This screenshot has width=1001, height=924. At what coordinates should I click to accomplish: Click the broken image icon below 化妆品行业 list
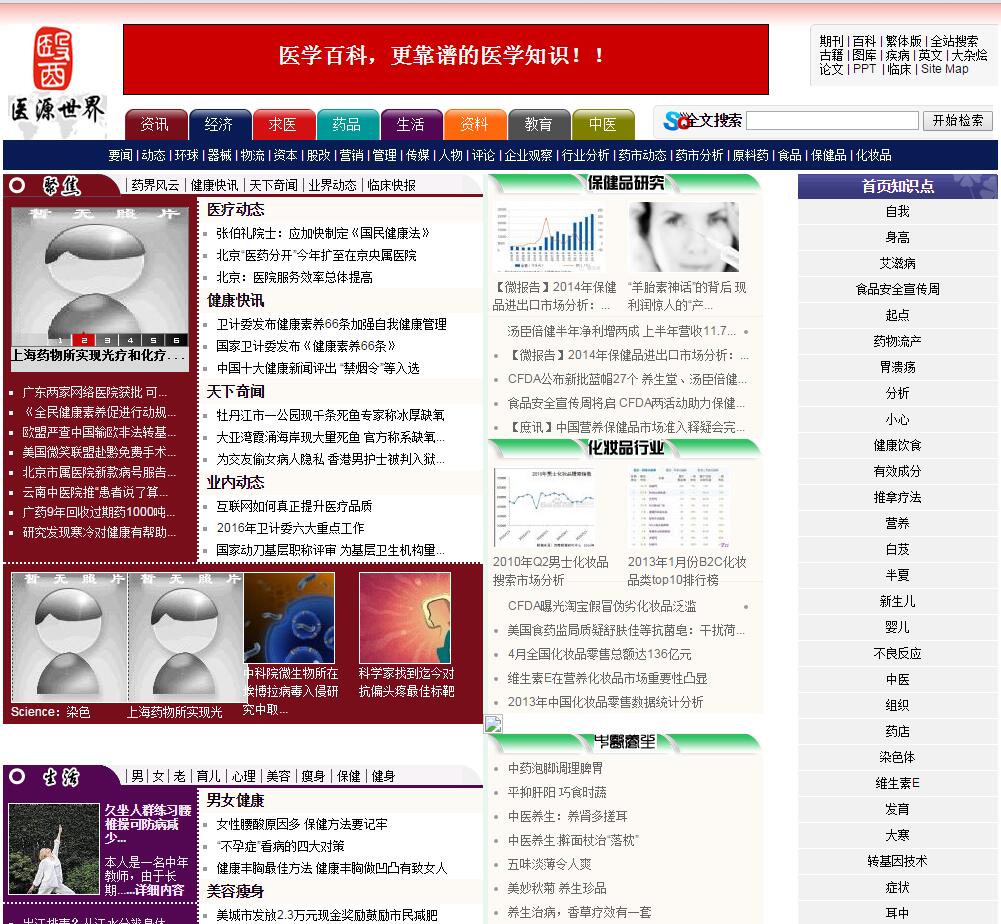coord(493,724)
